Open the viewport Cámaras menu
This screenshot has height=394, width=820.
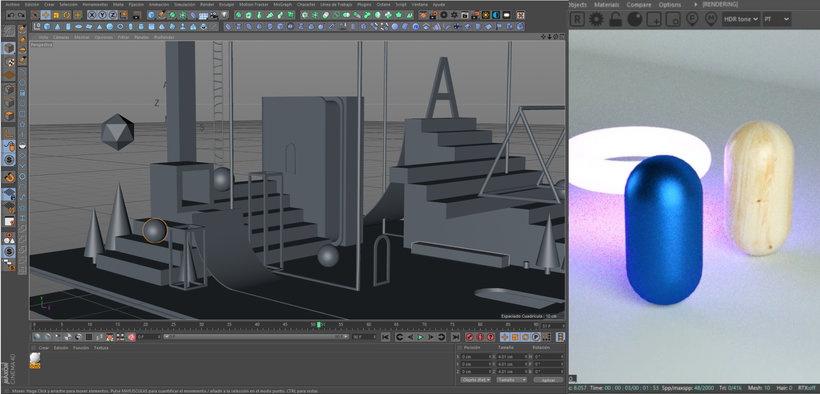tap(61, 37)
